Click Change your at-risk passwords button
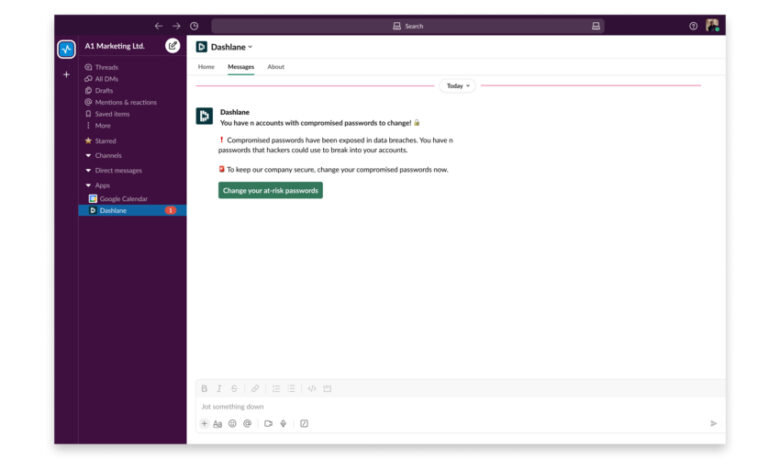 click(x=270, y=190)
